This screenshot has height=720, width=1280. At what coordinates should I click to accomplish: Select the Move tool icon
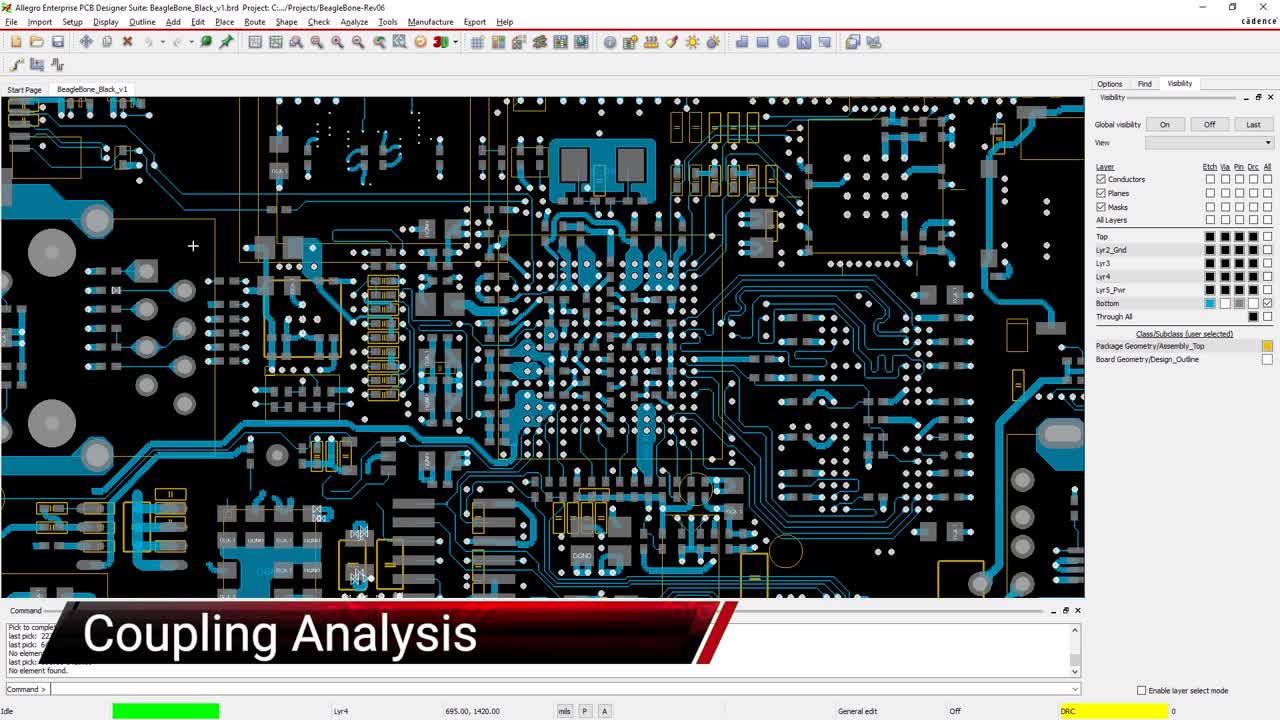pos(86,42)
